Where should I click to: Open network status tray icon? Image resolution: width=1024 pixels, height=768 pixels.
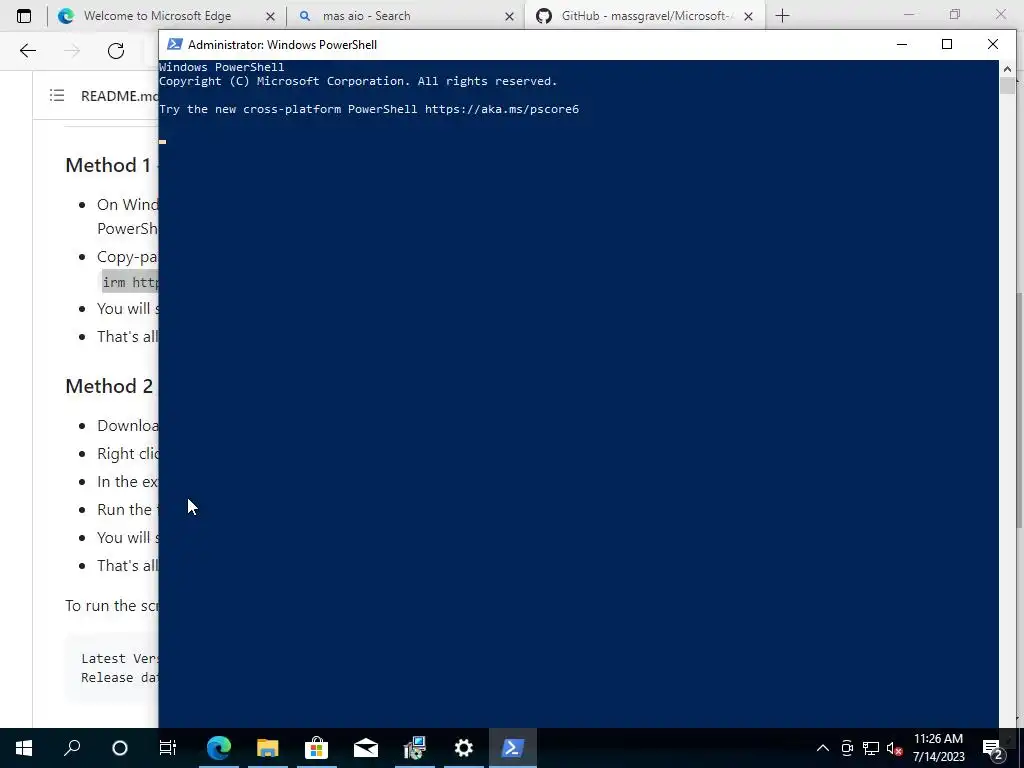pyautogui.click(x=871, y=748)
